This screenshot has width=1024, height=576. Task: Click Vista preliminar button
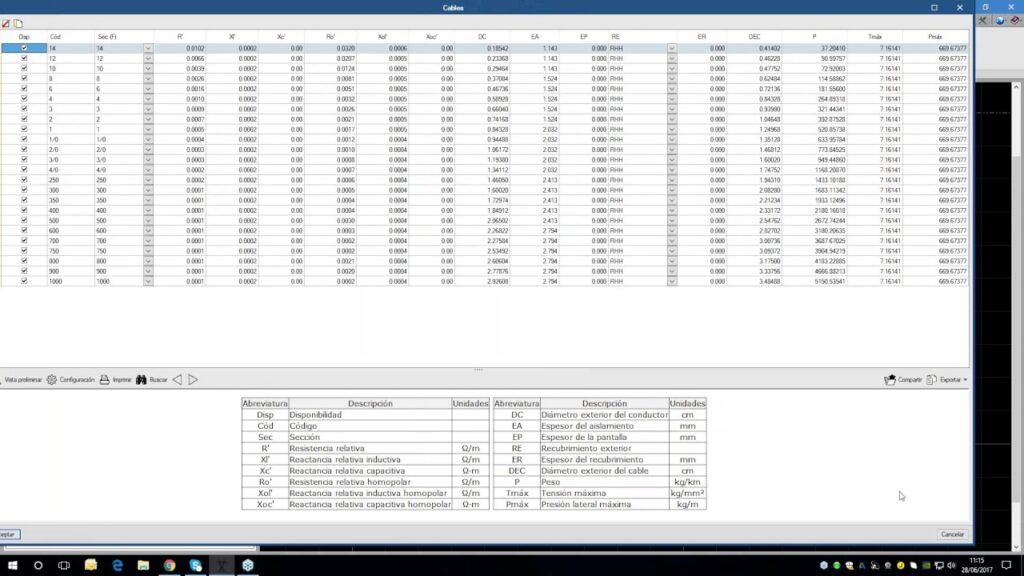pyautogui.click(x=20, y=380)
